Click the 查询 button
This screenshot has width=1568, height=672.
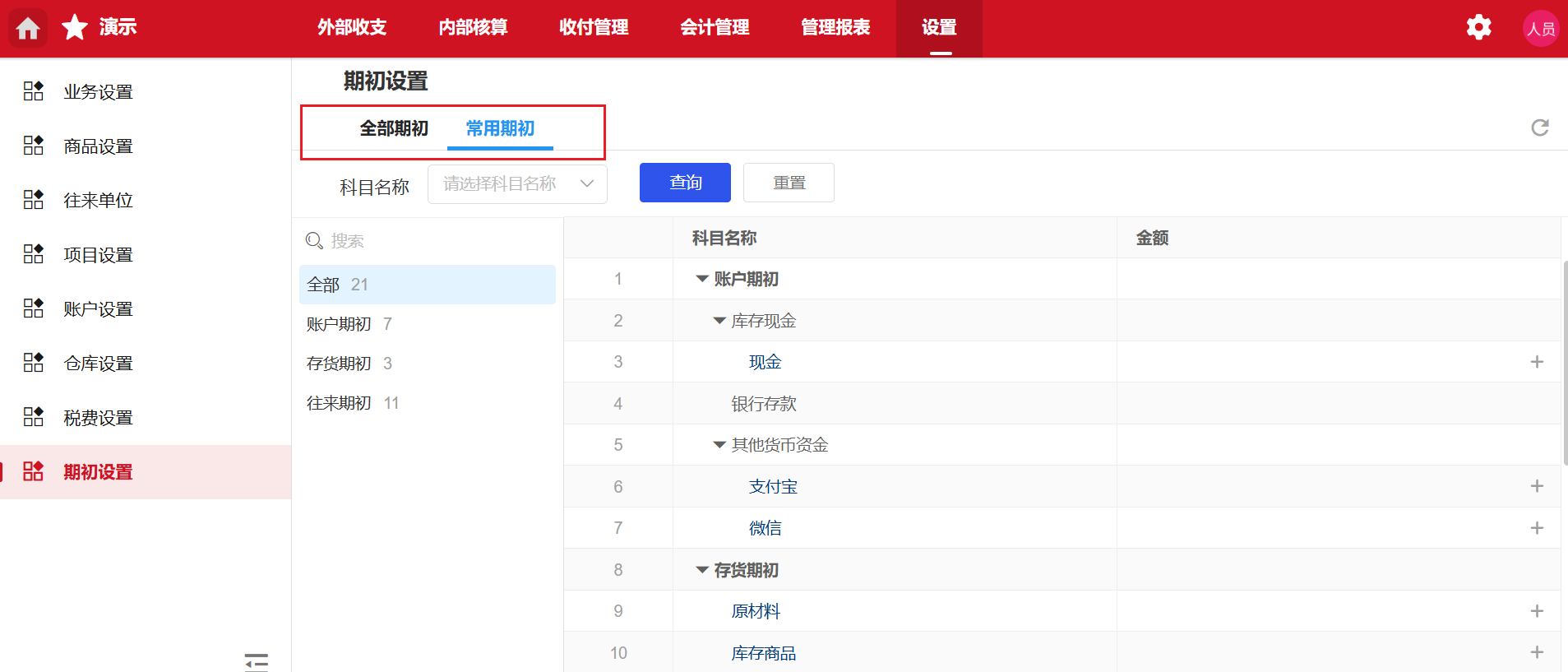tap(685, 183)
